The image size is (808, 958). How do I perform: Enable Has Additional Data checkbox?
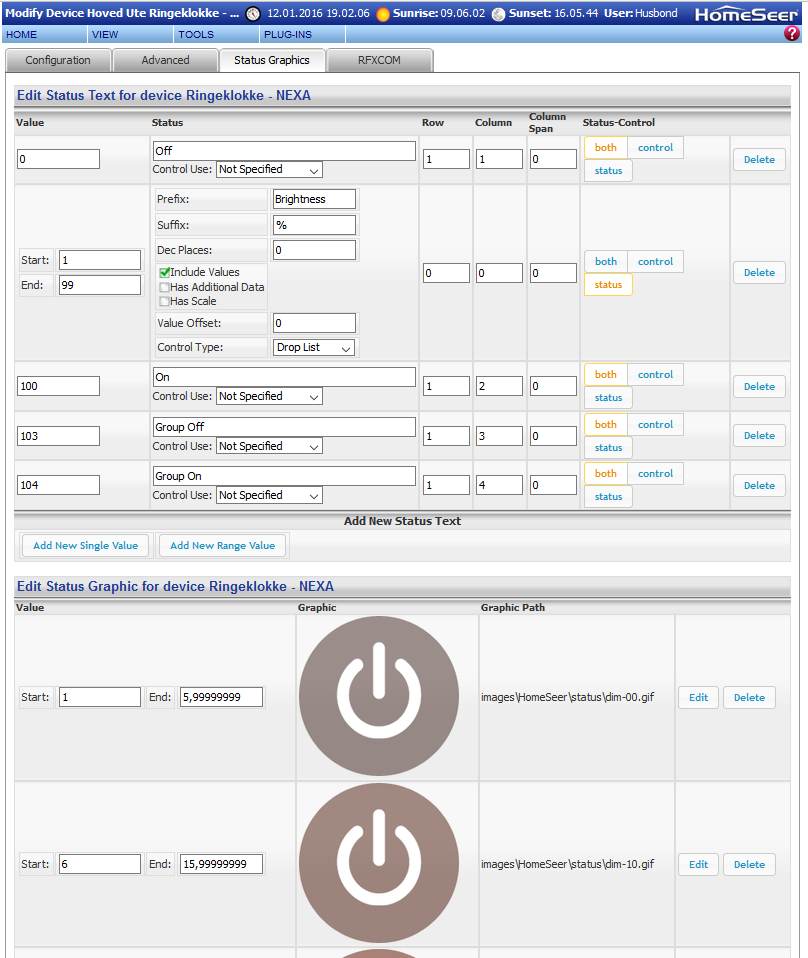tap(164, 287)
